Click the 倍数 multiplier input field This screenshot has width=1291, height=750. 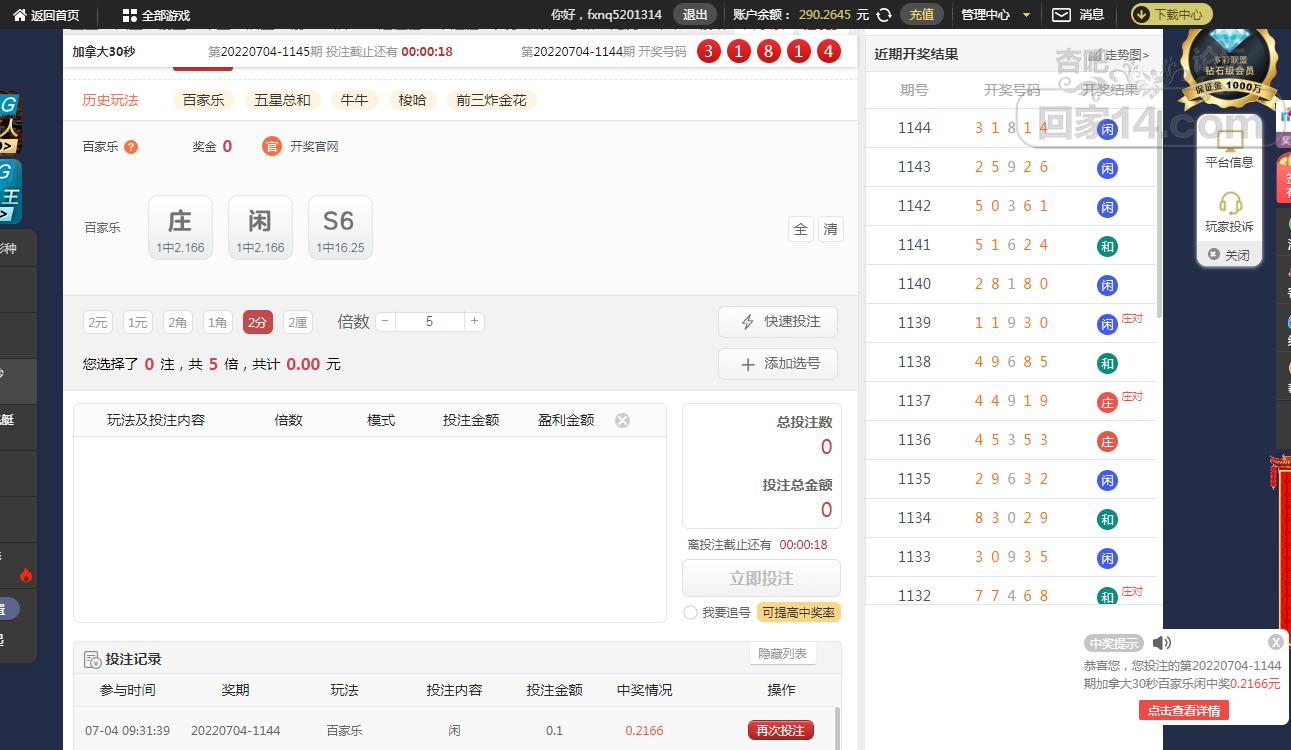tap(429, 321)
